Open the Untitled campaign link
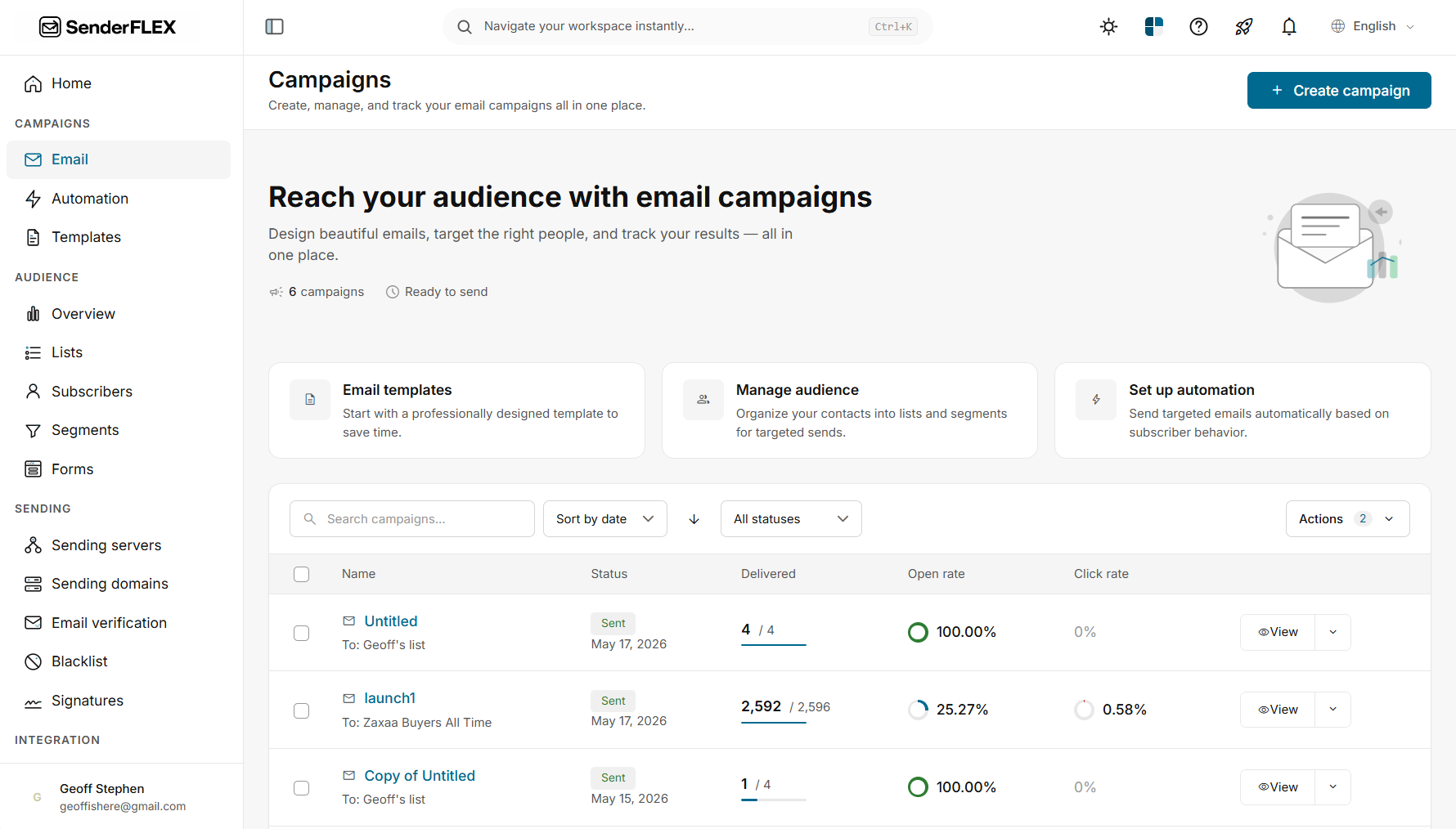This screenshot has width=1456, height=829. point(391,621)
